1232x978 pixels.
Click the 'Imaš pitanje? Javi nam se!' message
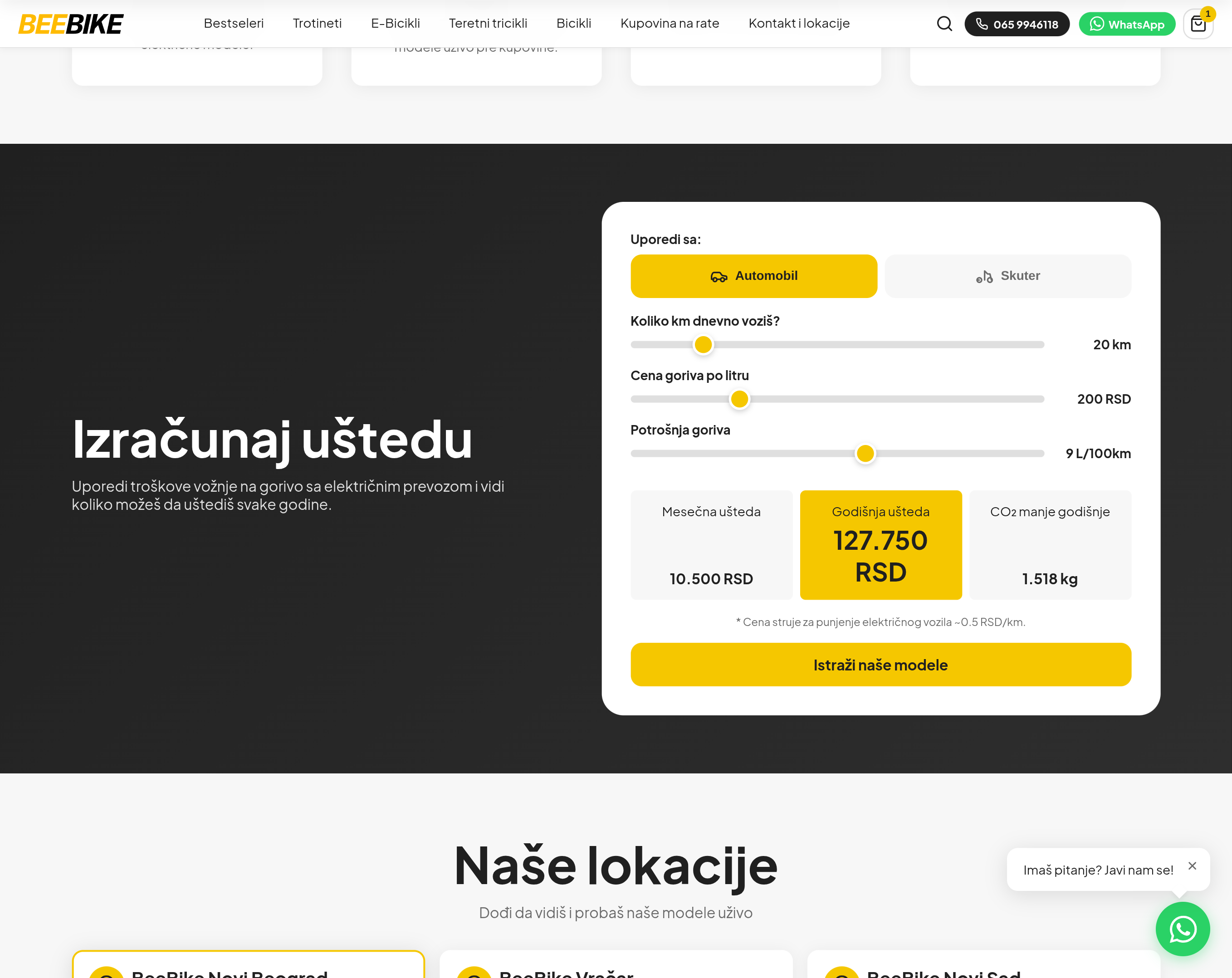tap(1098, 870)
